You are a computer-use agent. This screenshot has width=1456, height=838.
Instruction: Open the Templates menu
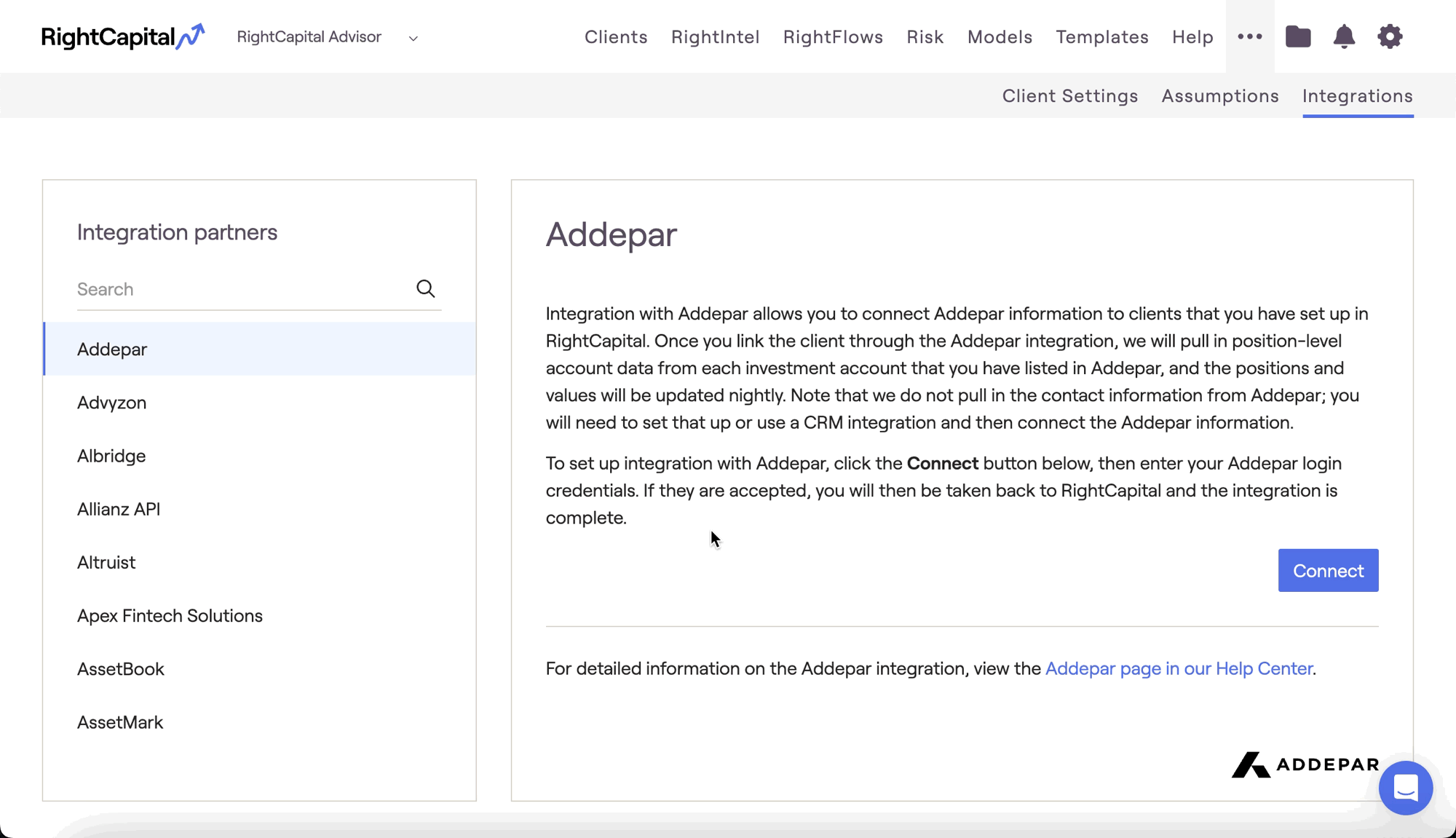pyautogui.click(x=1102, y=37)
